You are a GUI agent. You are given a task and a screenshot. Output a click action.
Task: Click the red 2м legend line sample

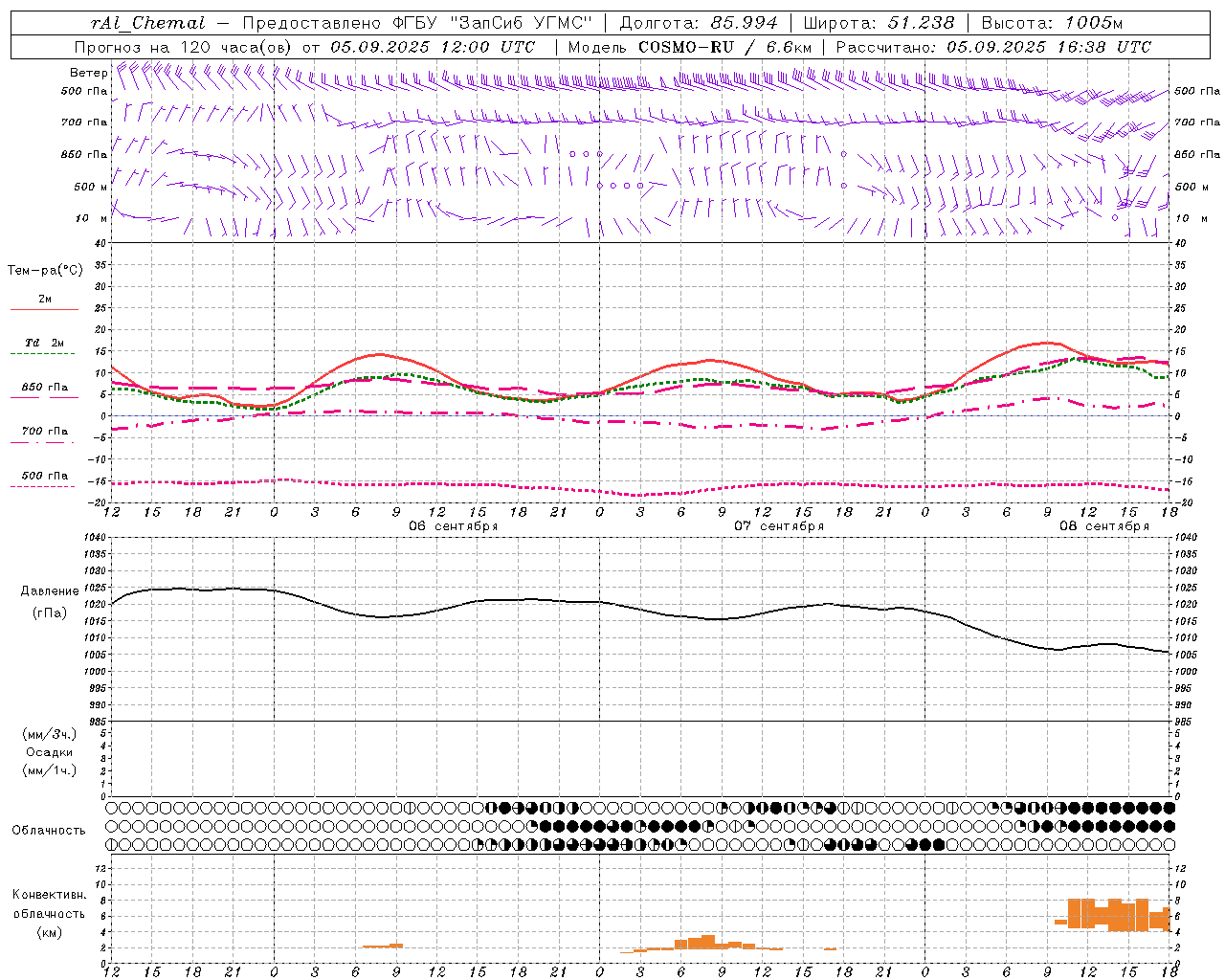tap(44, 310)
